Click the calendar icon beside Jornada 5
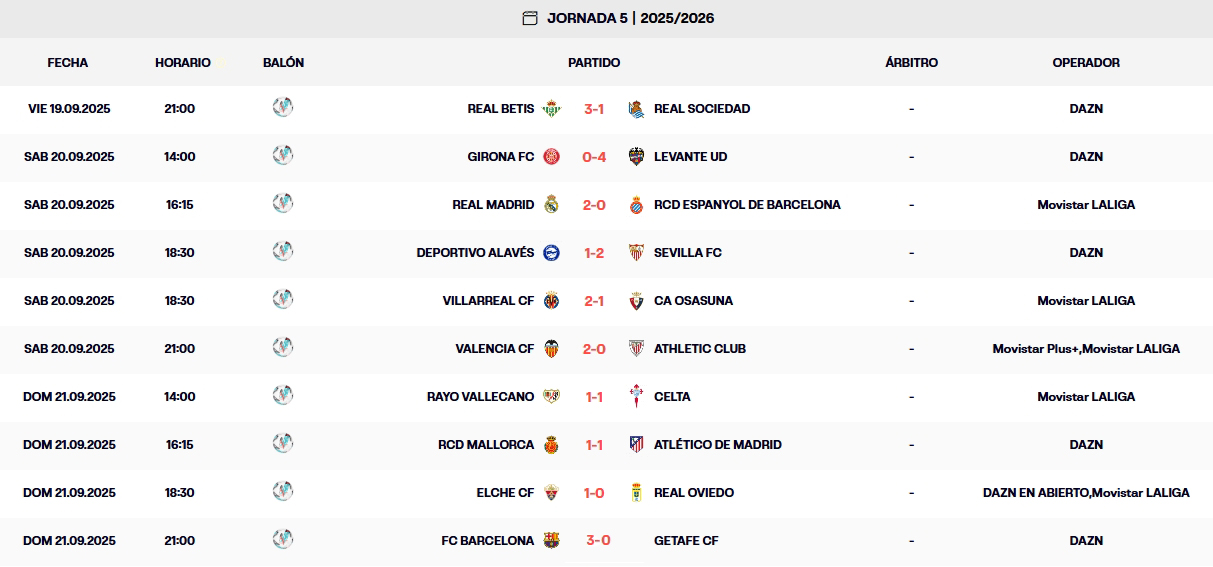The width and height of the screenshot is (1213, 567). (530, 18)
